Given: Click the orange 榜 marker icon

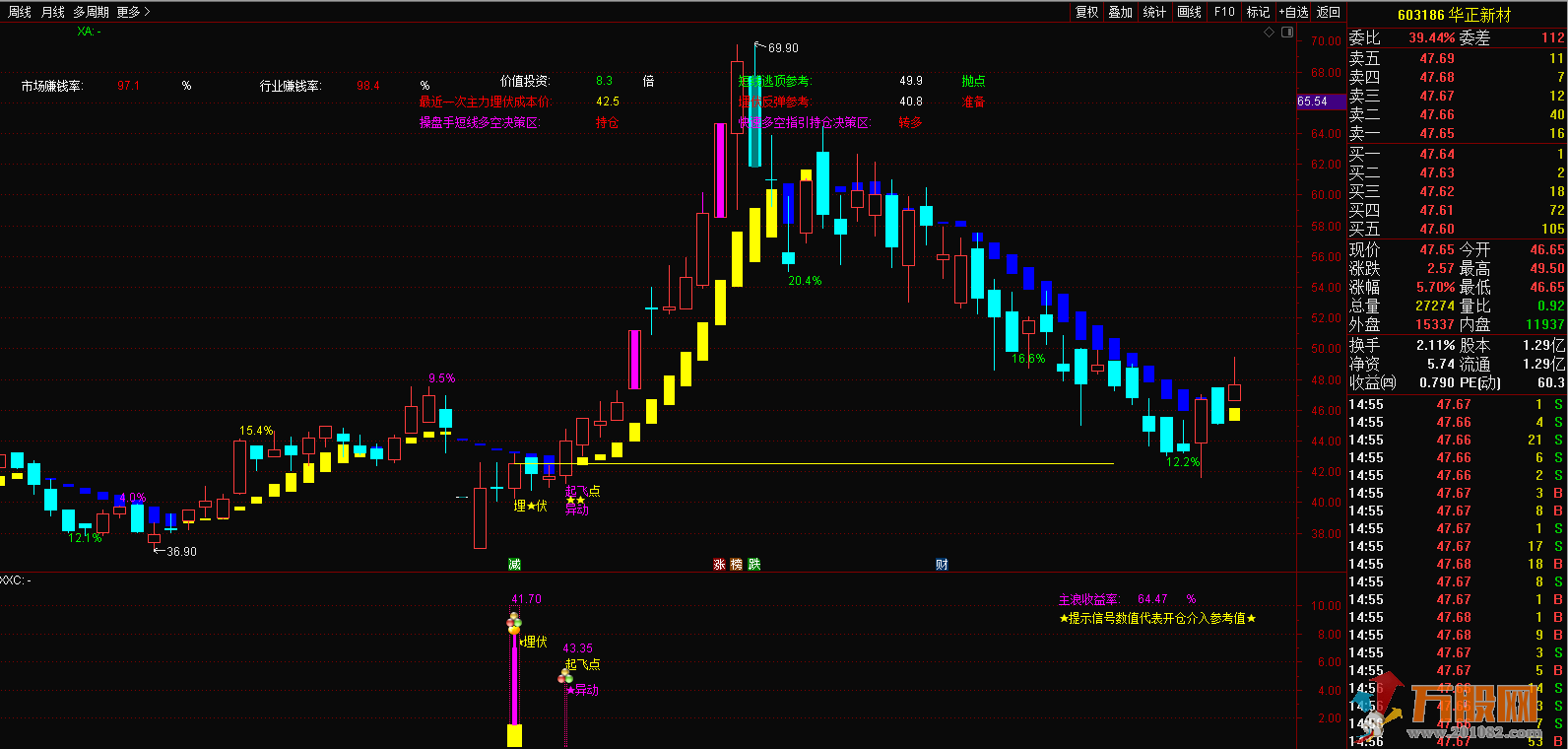Looking at the screenshot, I should click(737, 565).
